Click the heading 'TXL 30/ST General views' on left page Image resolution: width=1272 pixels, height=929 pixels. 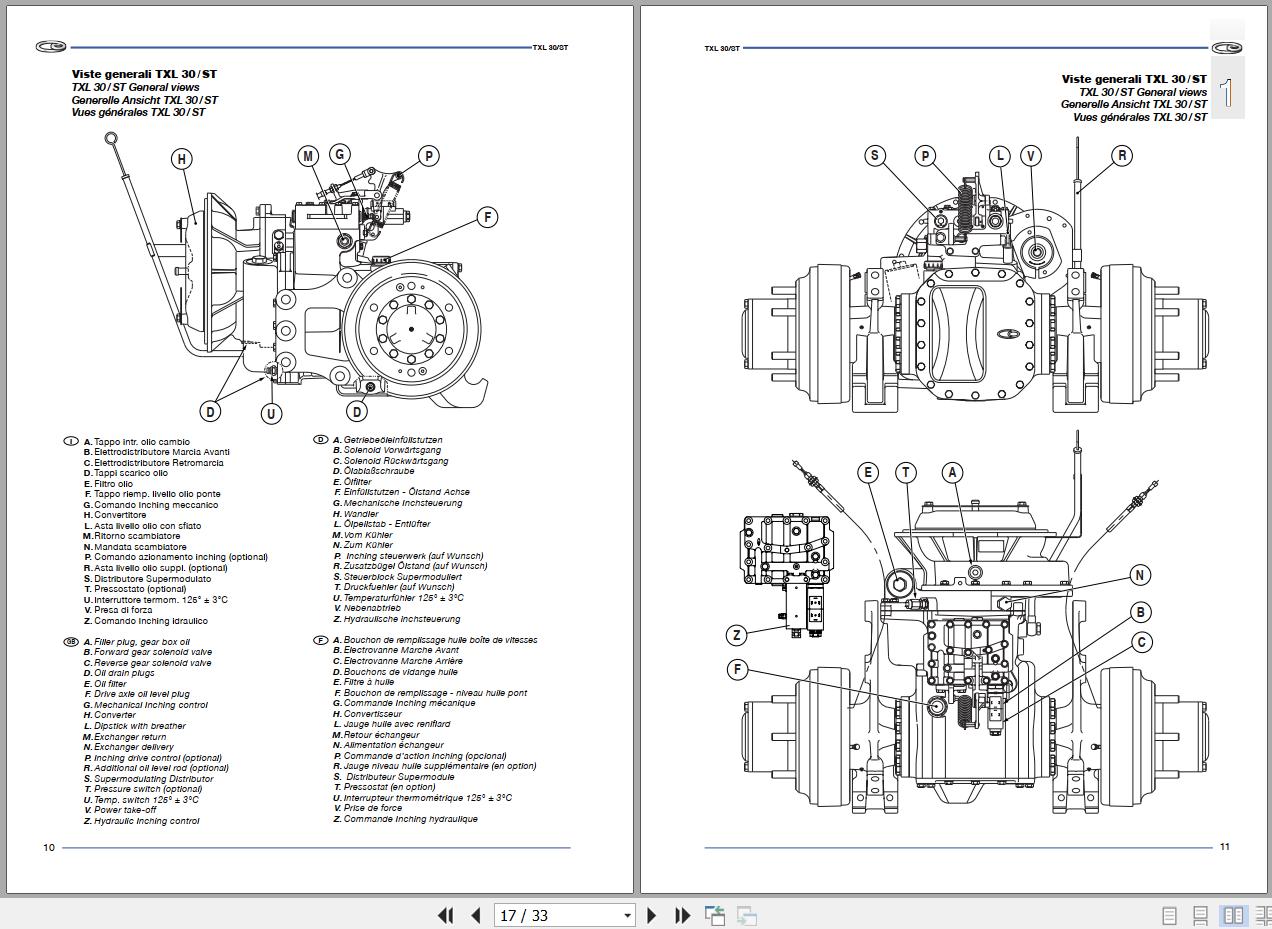coord(135,87)
